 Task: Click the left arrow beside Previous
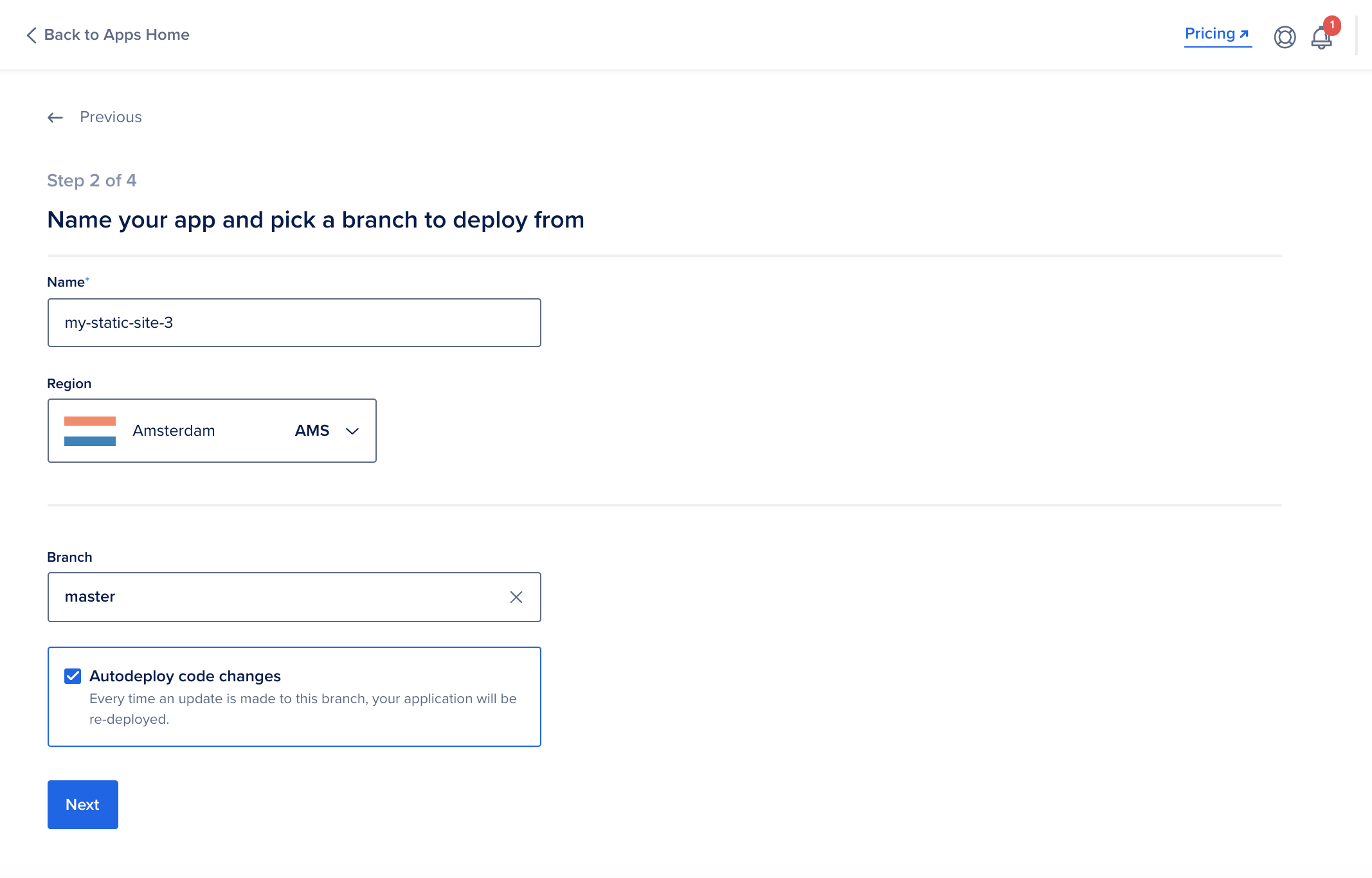55,118
